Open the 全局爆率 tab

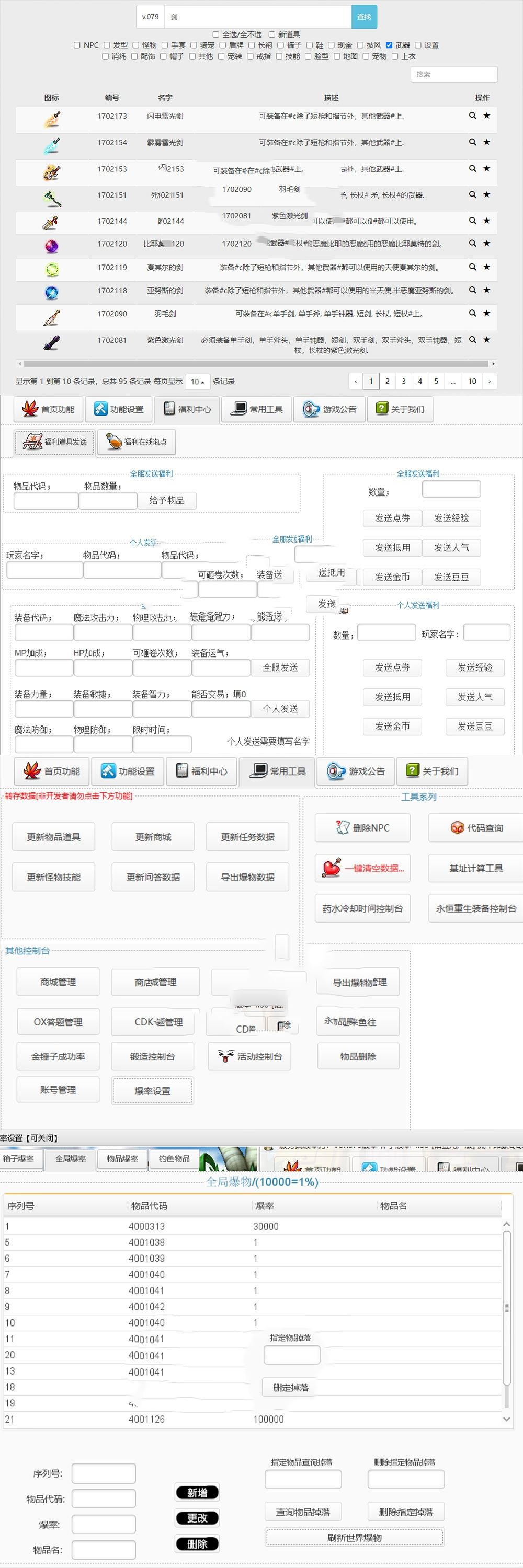click(70, 1158)
